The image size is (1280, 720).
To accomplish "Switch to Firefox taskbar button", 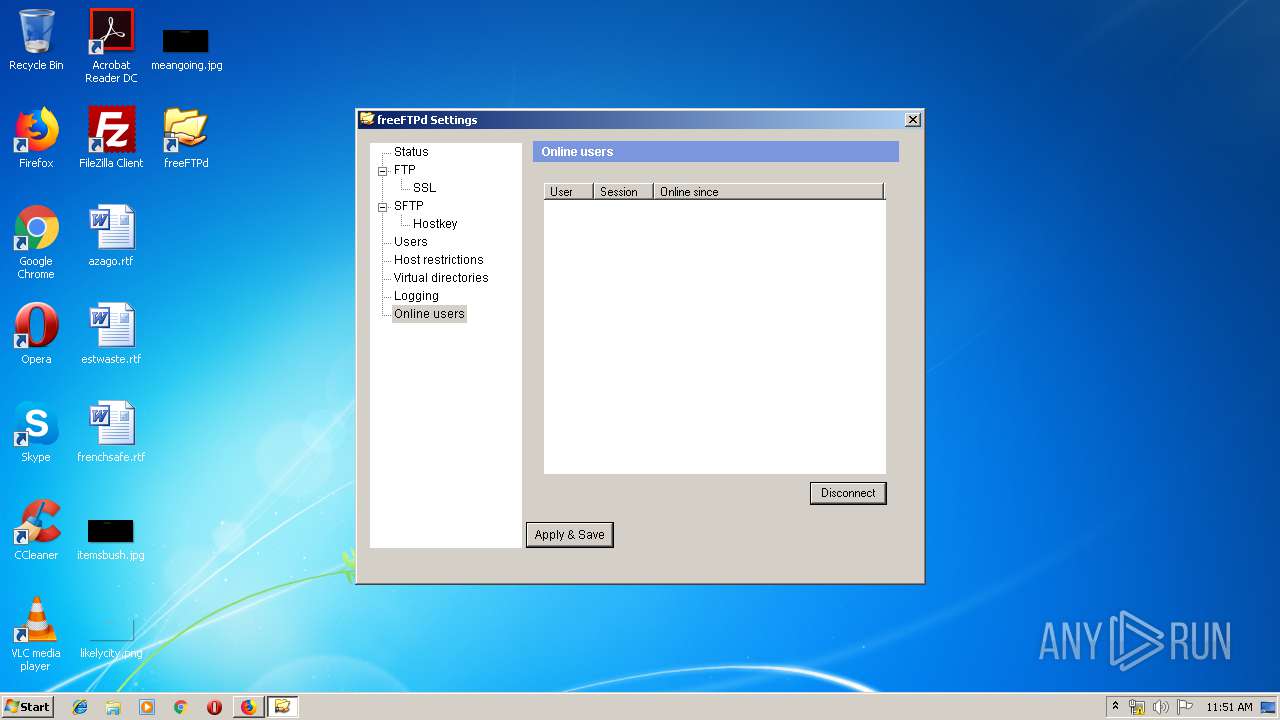I will tap(248, 707).
